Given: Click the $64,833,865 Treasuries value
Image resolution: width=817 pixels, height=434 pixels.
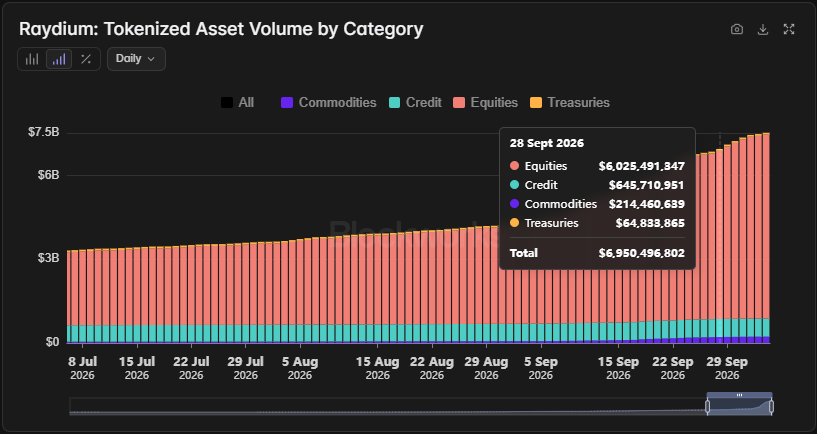Looking at the screenshot, I should click(x=650, y=223).
